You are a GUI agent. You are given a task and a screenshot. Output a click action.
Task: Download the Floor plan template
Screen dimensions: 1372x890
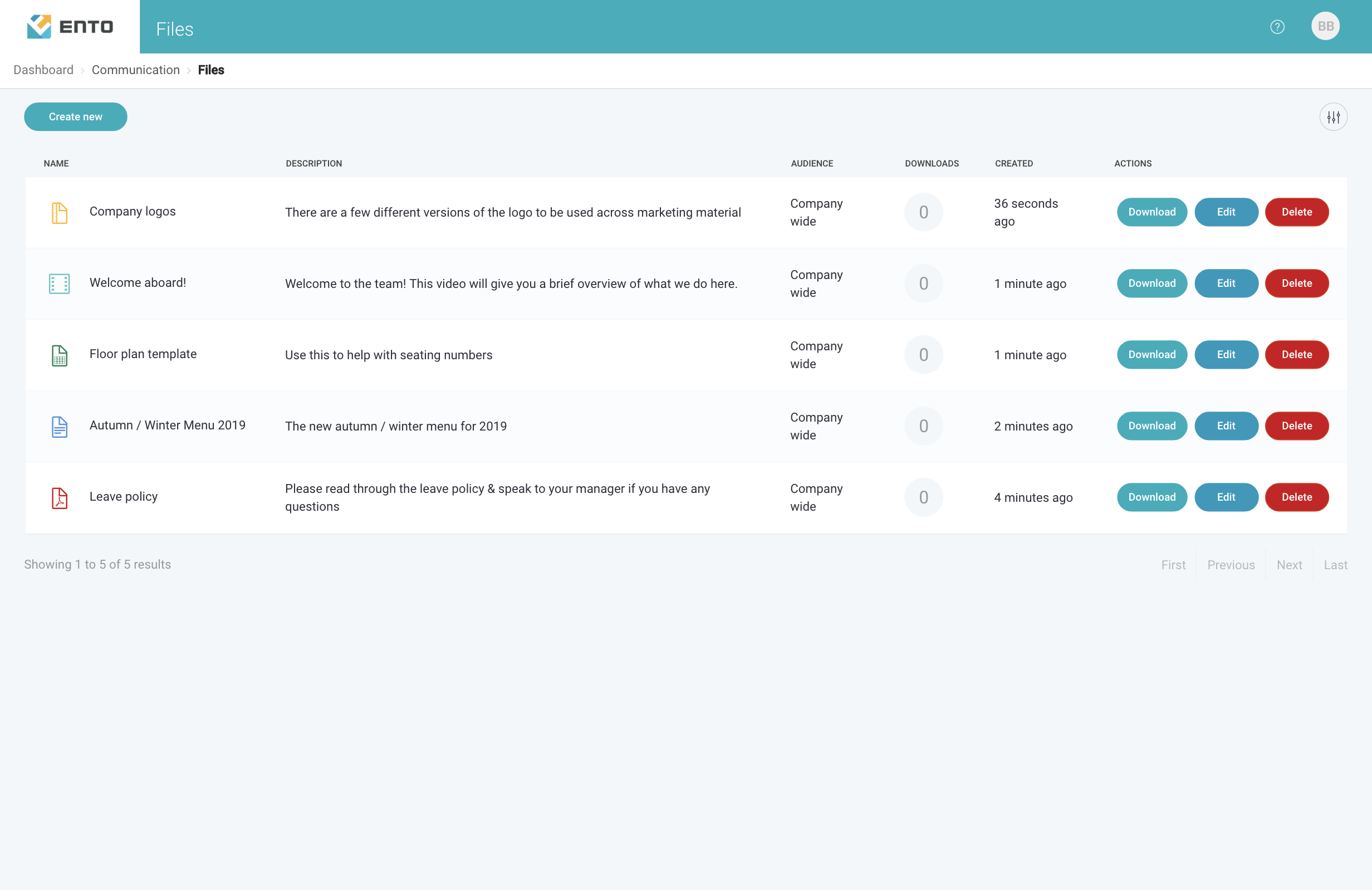pos(1152,355)
